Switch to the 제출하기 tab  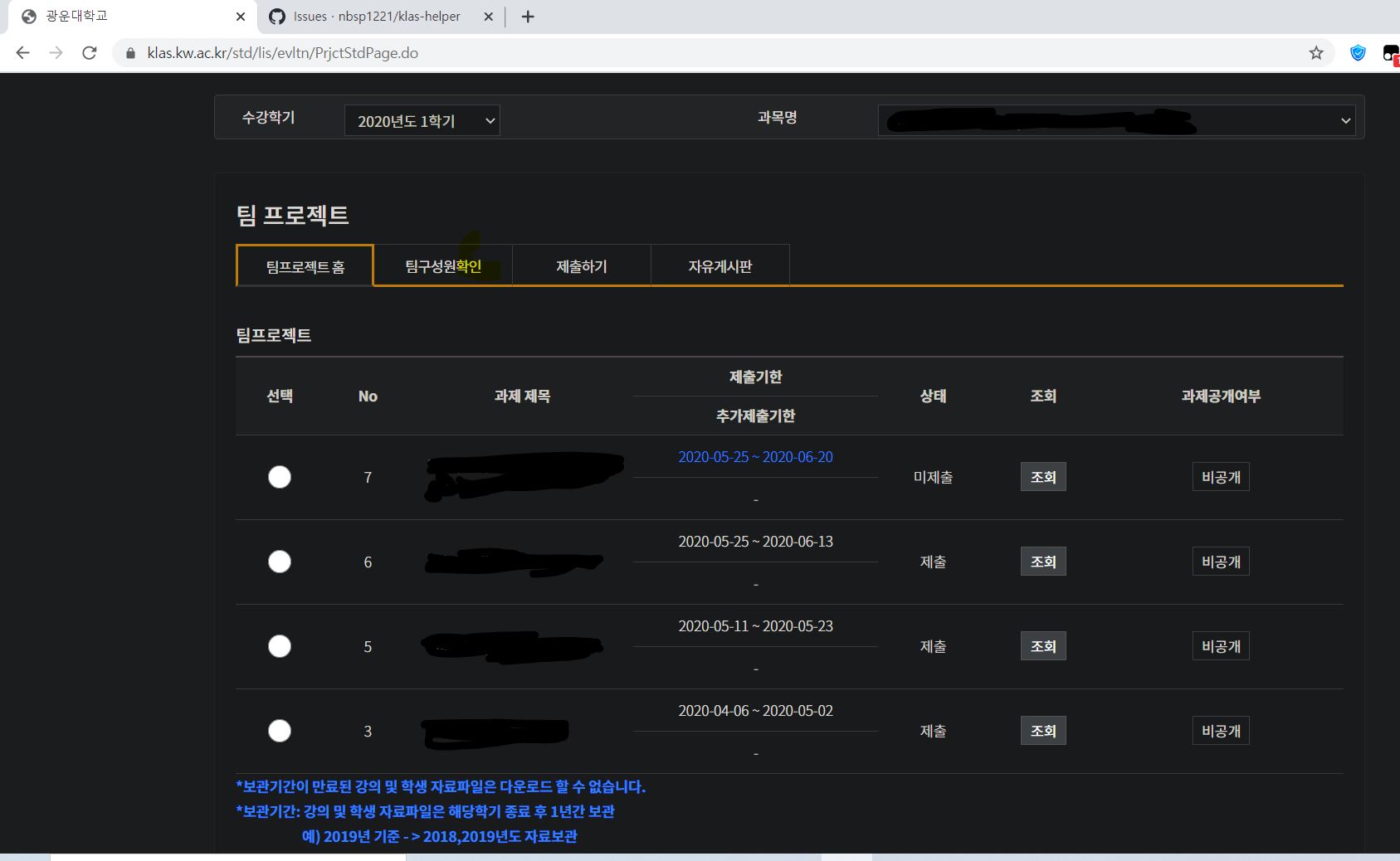582,265
